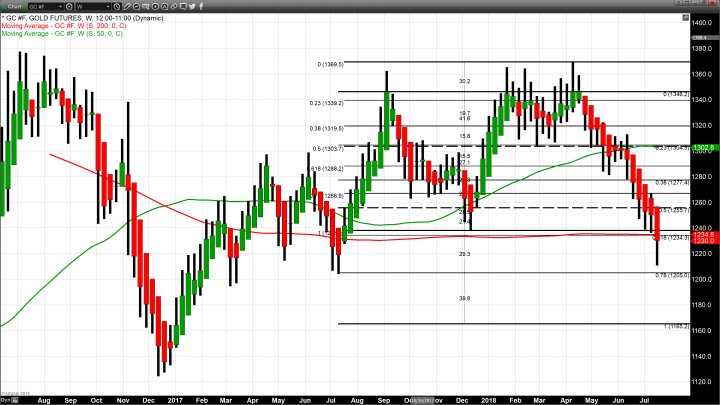
Task: Click the chain link icon in toolbar
Action: (x=174, y=7)
